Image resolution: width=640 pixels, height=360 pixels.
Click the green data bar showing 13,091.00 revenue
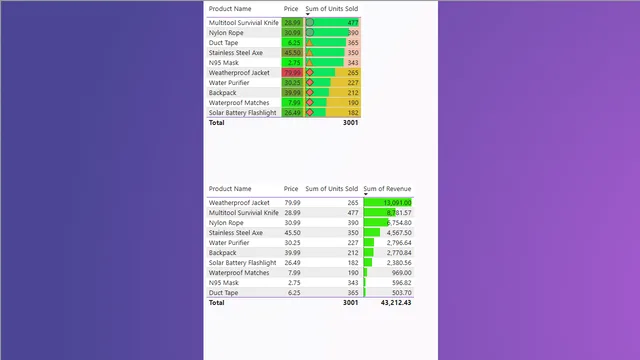point(388,202)
